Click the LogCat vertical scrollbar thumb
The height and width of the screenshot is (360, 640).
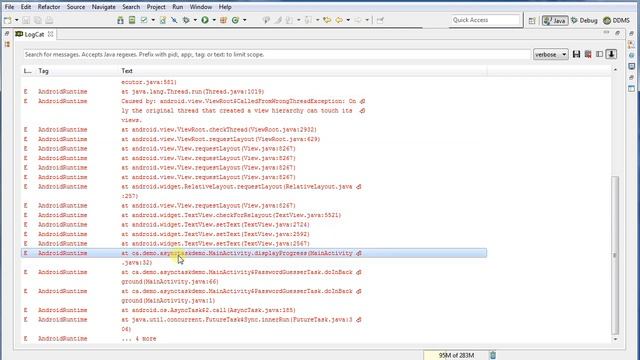[x=615, y=255]
